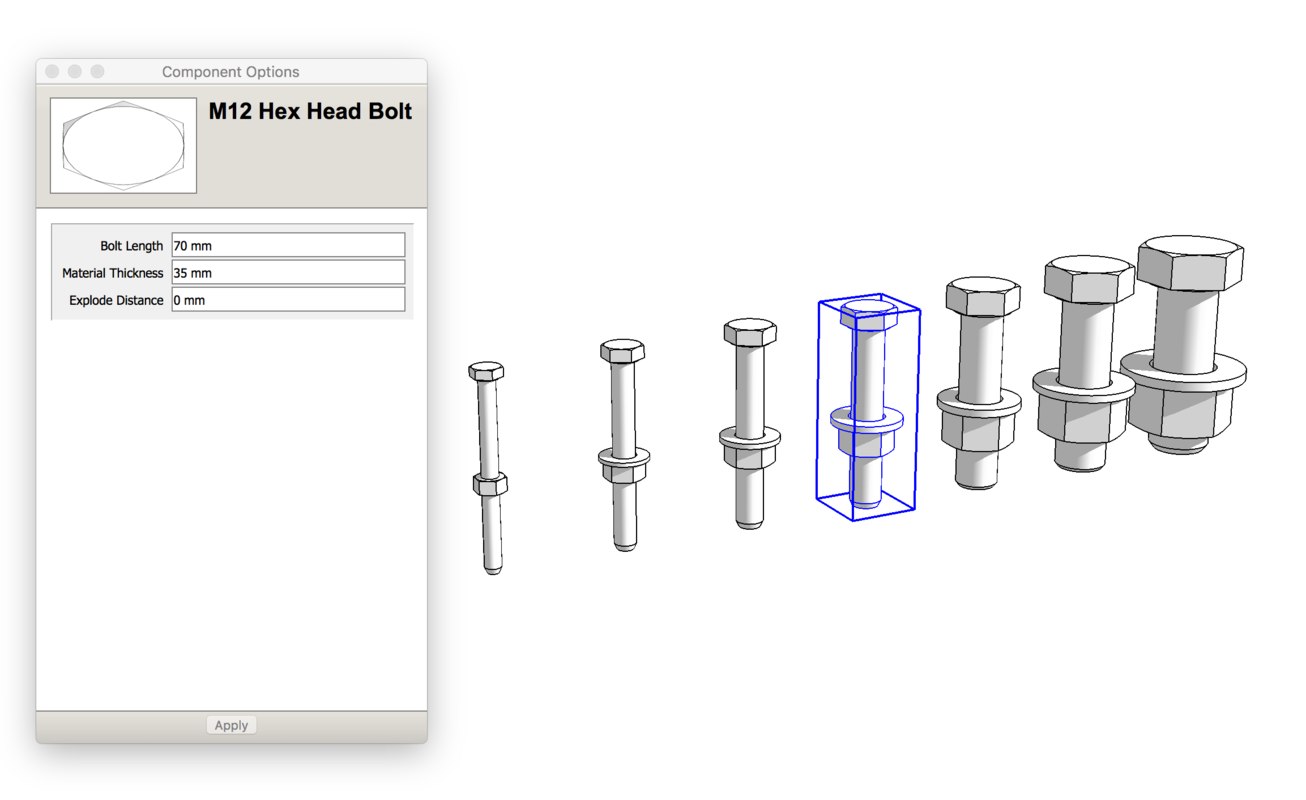Click the fifth bolt component in the lineup
The height and width of the screenshot is (800, 1306).
[x=980, y=390]
